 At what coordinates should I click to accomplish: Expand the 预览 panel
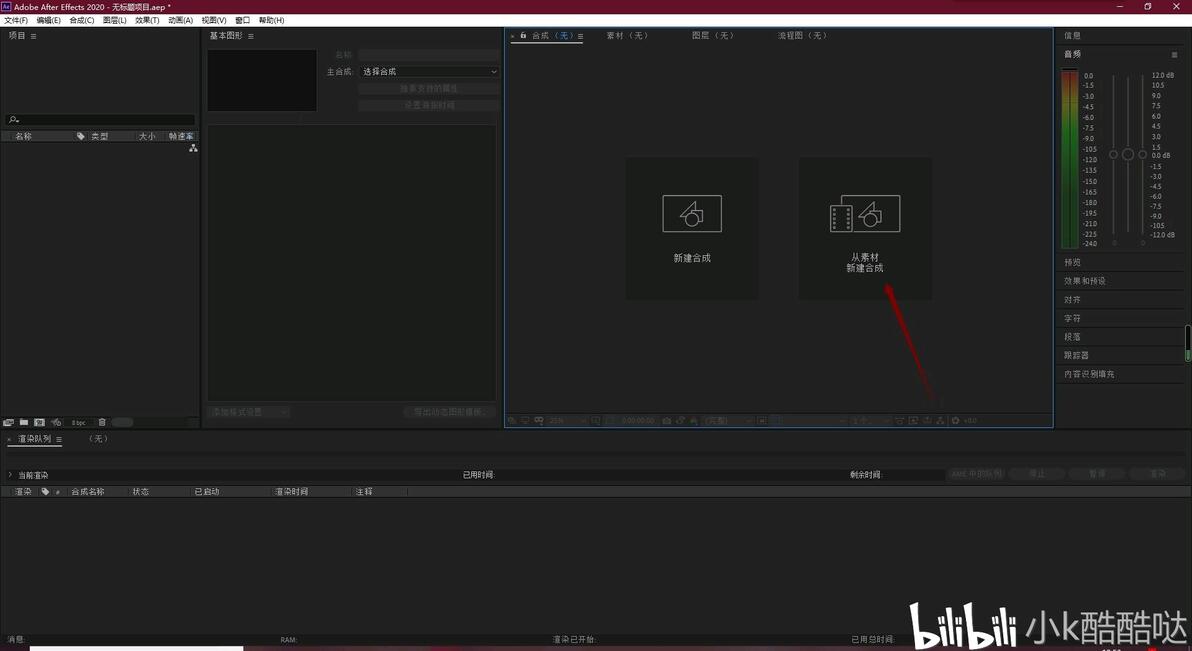[1073, 262]
